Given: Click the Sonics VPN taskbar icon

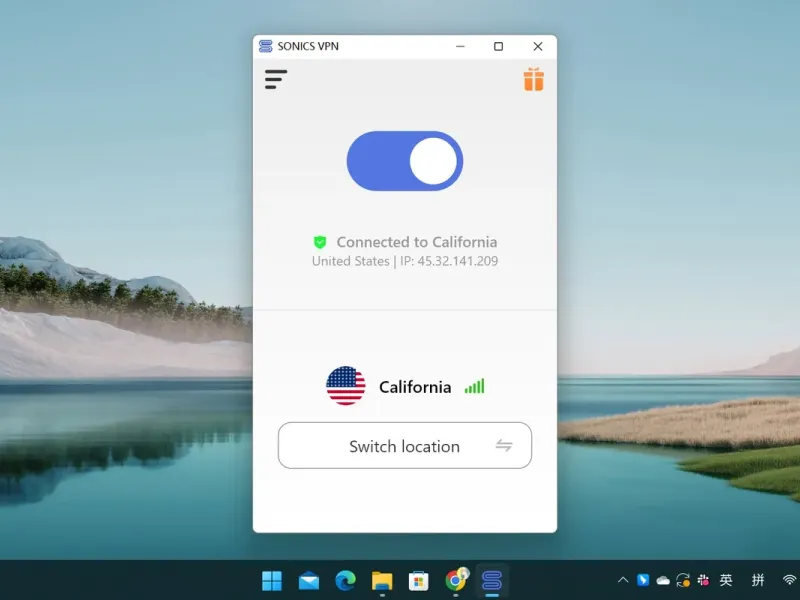Looking at the screenshot, I should [492, 581].
